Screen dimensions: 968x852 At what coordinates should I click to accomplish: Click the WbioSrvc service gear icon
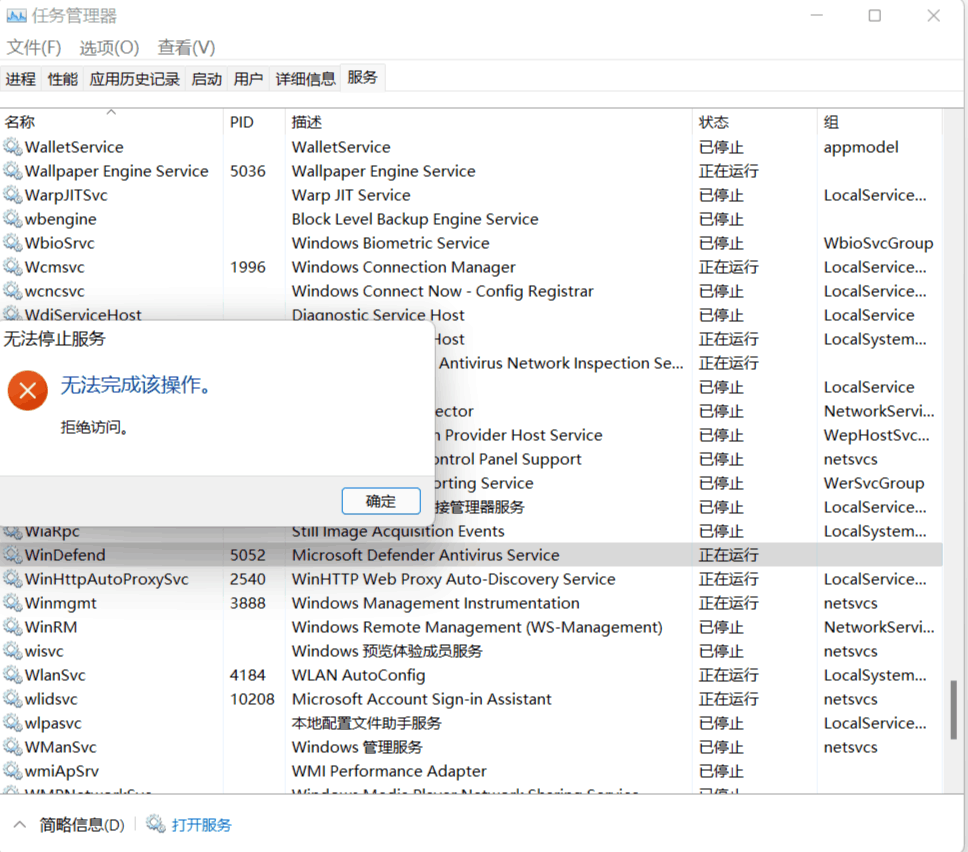tap(13, 243)
